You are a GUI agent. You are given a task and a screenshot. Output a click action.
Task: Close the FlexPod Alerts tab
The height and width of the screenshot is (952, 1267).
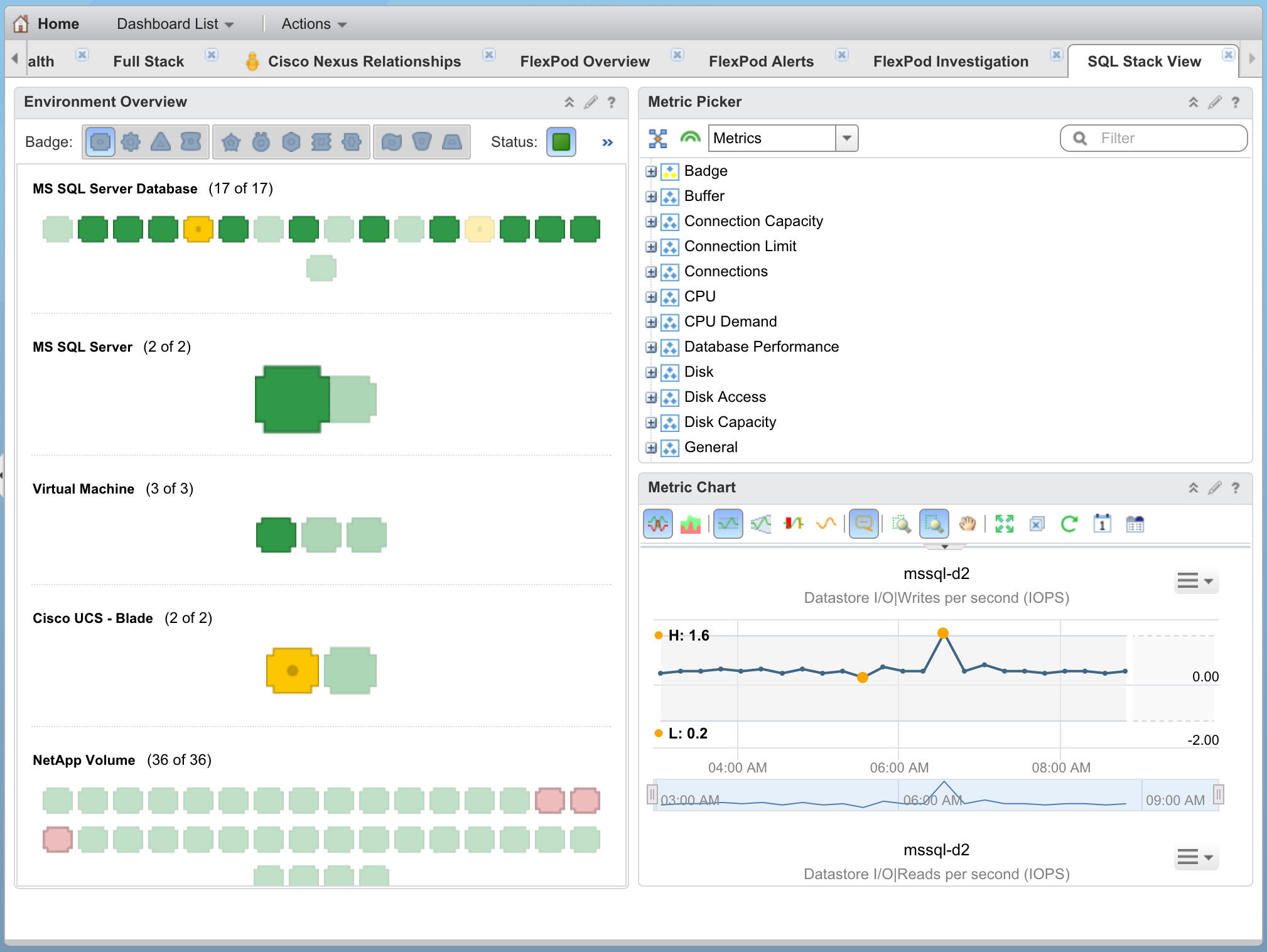point(842,55)
